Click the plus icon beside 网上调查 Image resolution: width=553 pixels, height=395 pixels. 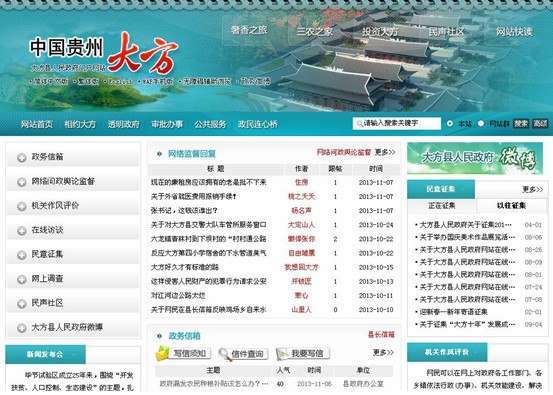point(22,279)
